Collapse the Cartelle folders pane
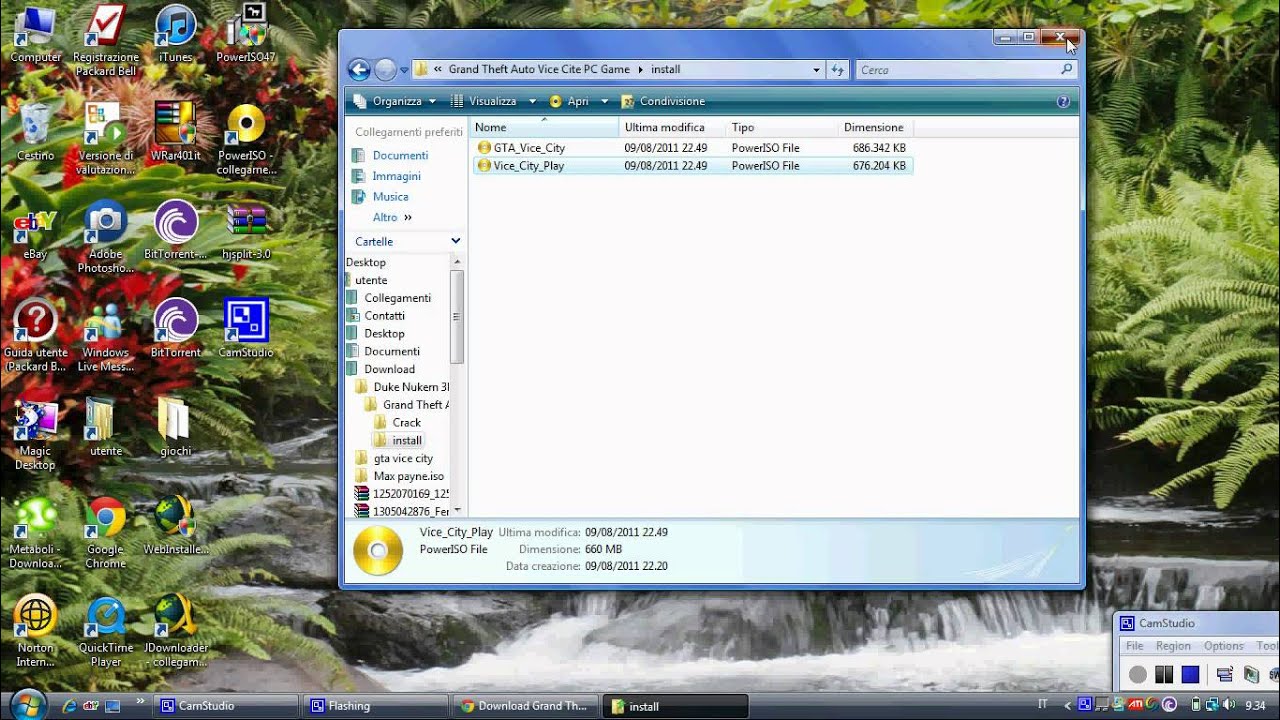Image resolution: width=1280 pixels, height=720 pixels. [x=456, y=241]
